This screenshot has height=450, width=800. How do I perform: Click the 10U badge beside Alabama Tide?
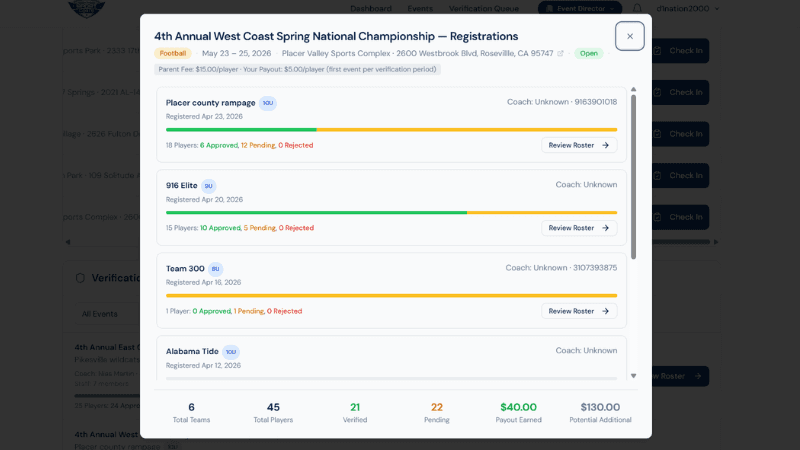tap(231, 352)
